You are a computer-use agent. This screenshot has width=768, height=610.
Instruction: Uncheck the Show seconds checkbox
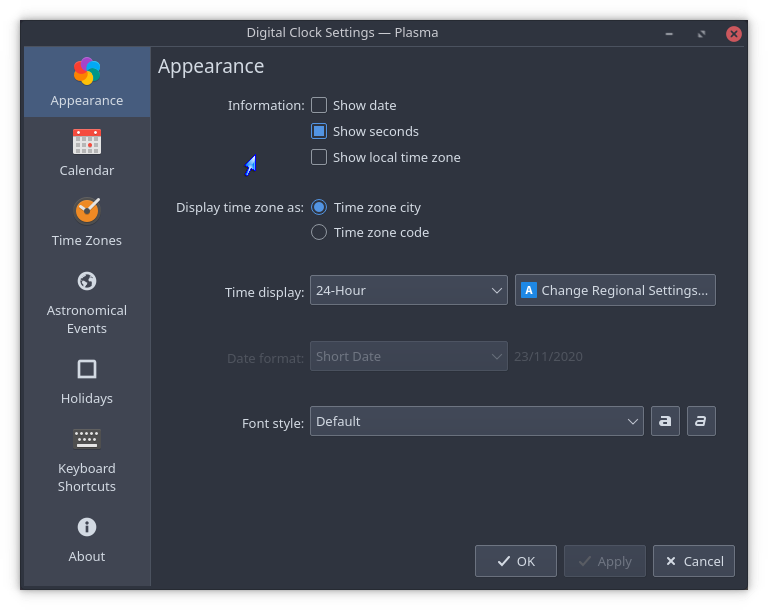tap(319, 131)
